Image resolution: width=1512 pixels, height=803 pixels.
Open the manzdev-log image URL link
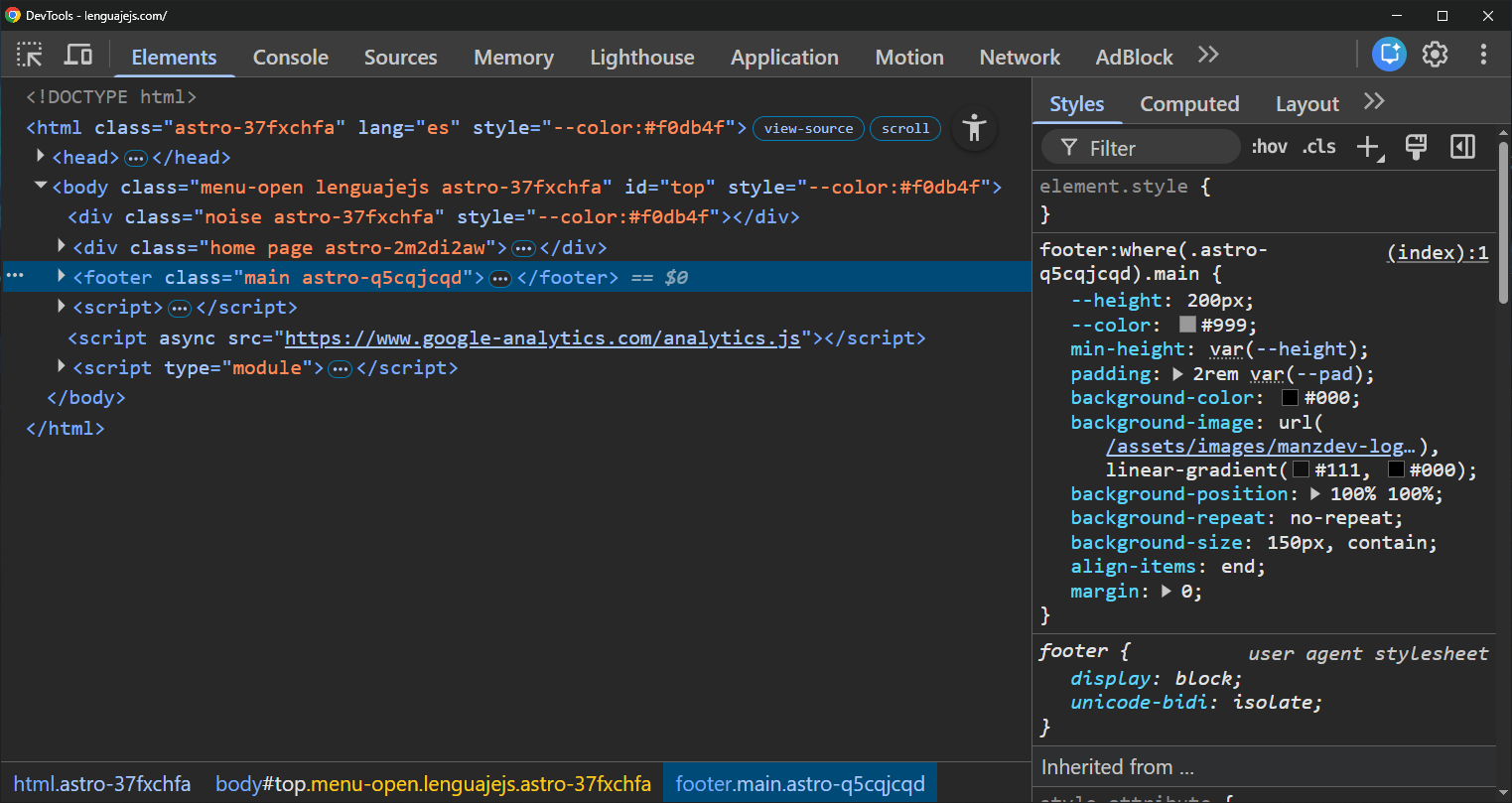(1261, 447)
